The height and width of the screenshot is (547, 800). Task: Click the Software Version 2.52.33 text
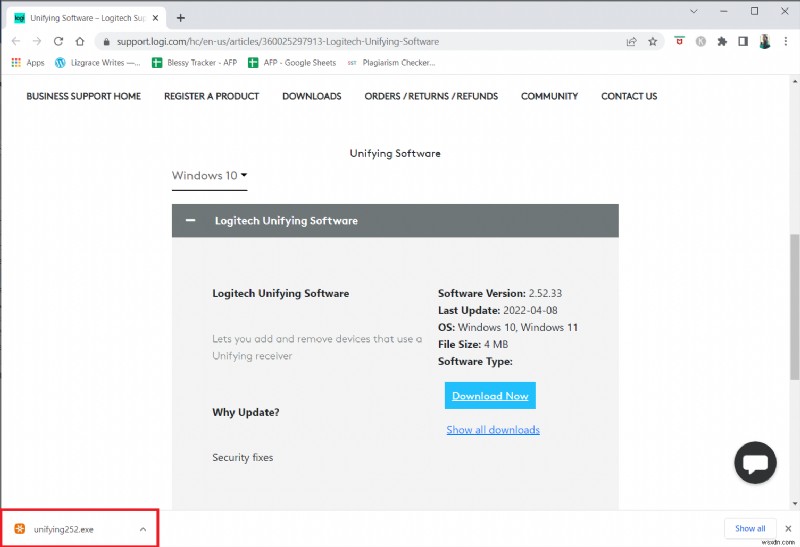(499, 293)
